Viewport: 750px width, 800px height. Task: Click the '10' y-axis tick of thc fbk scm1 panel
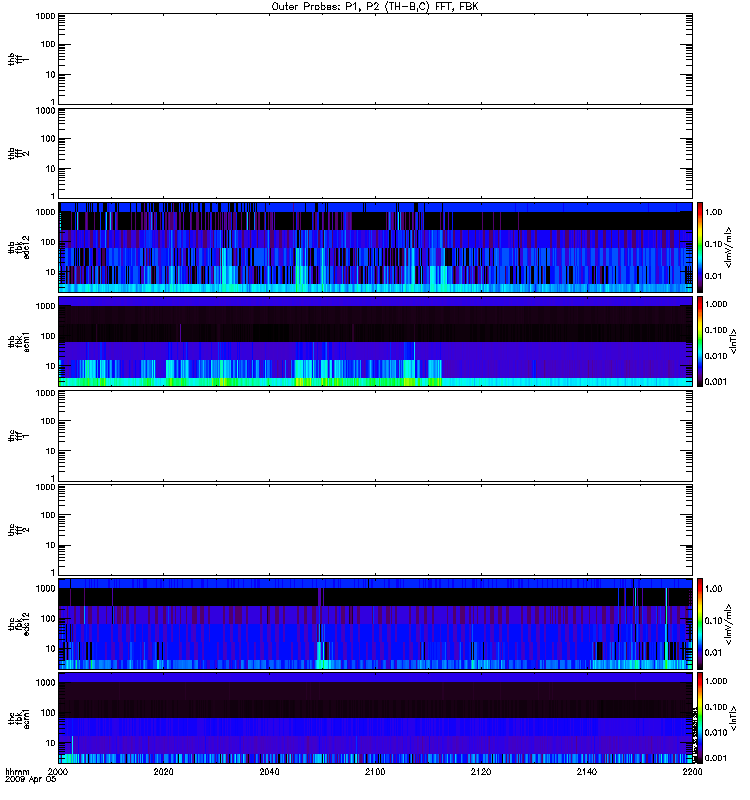(x=51, y=743)
